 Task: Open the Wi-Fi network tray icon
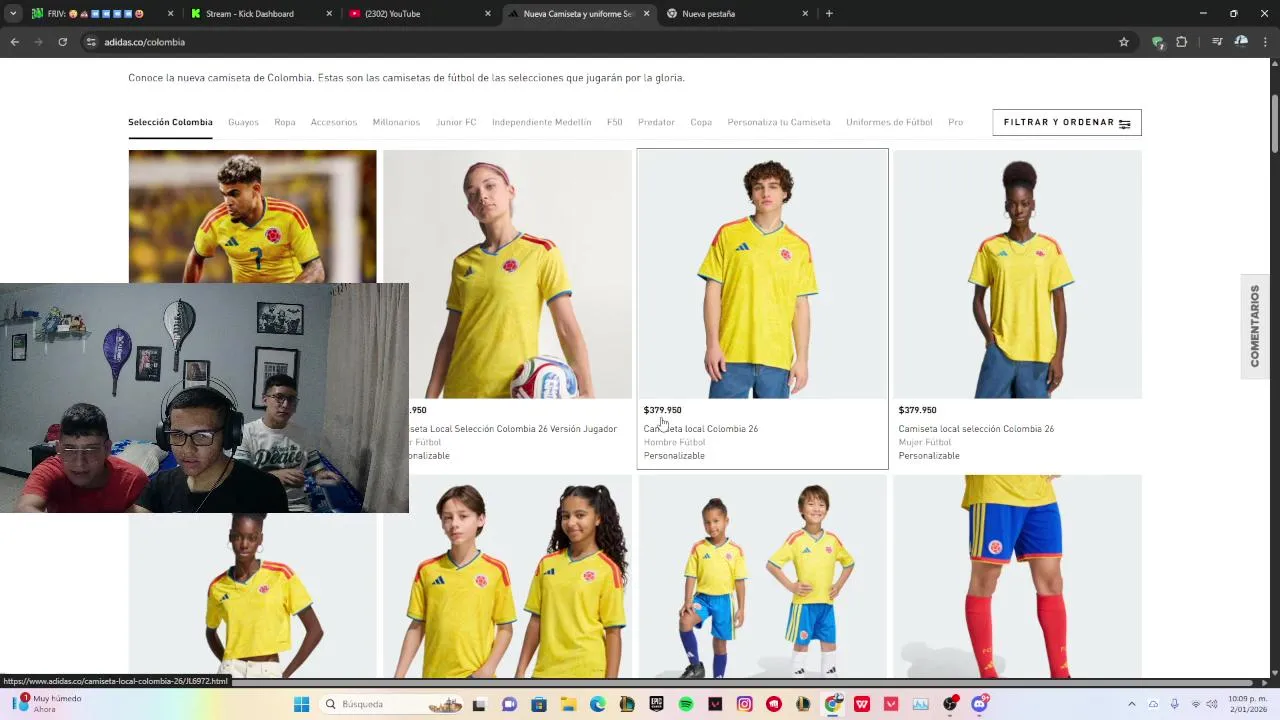[x=1195, y=704]
